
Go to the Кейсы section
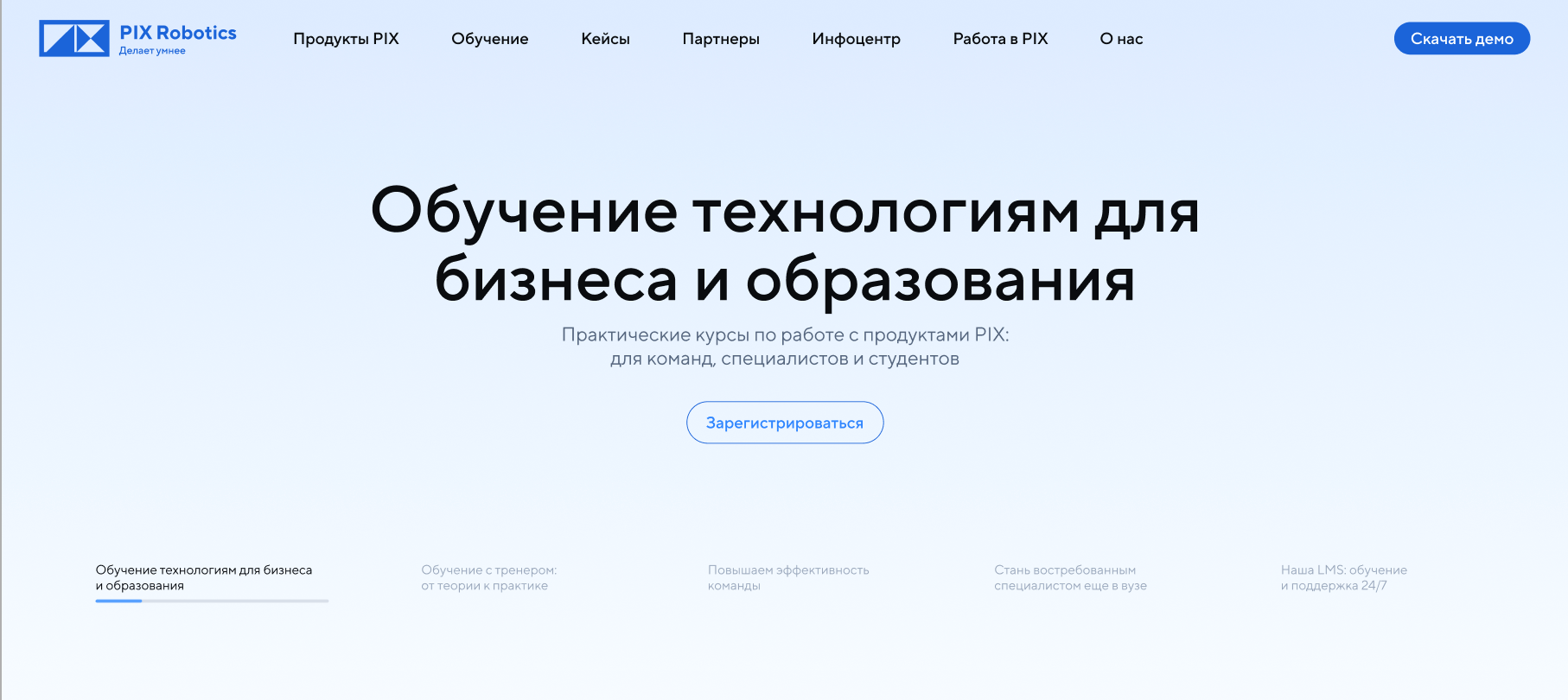[x=605, y=39]
